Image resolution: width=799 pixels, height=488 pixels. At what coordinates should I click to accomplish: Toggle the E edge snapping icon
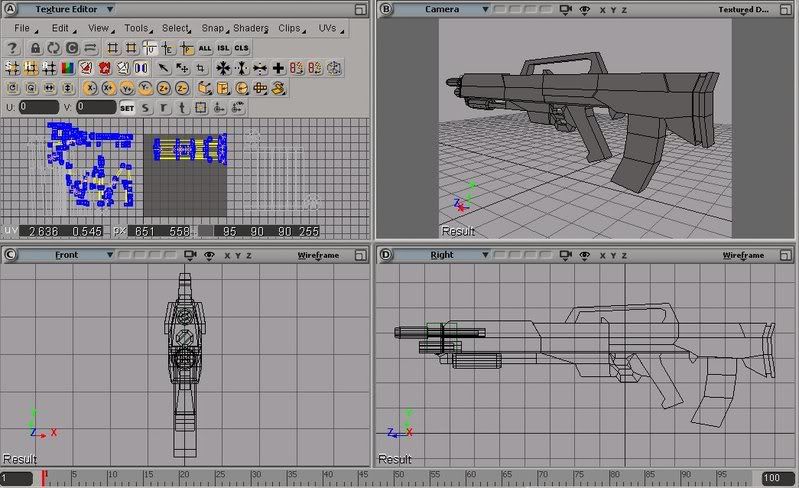[168, 48]
